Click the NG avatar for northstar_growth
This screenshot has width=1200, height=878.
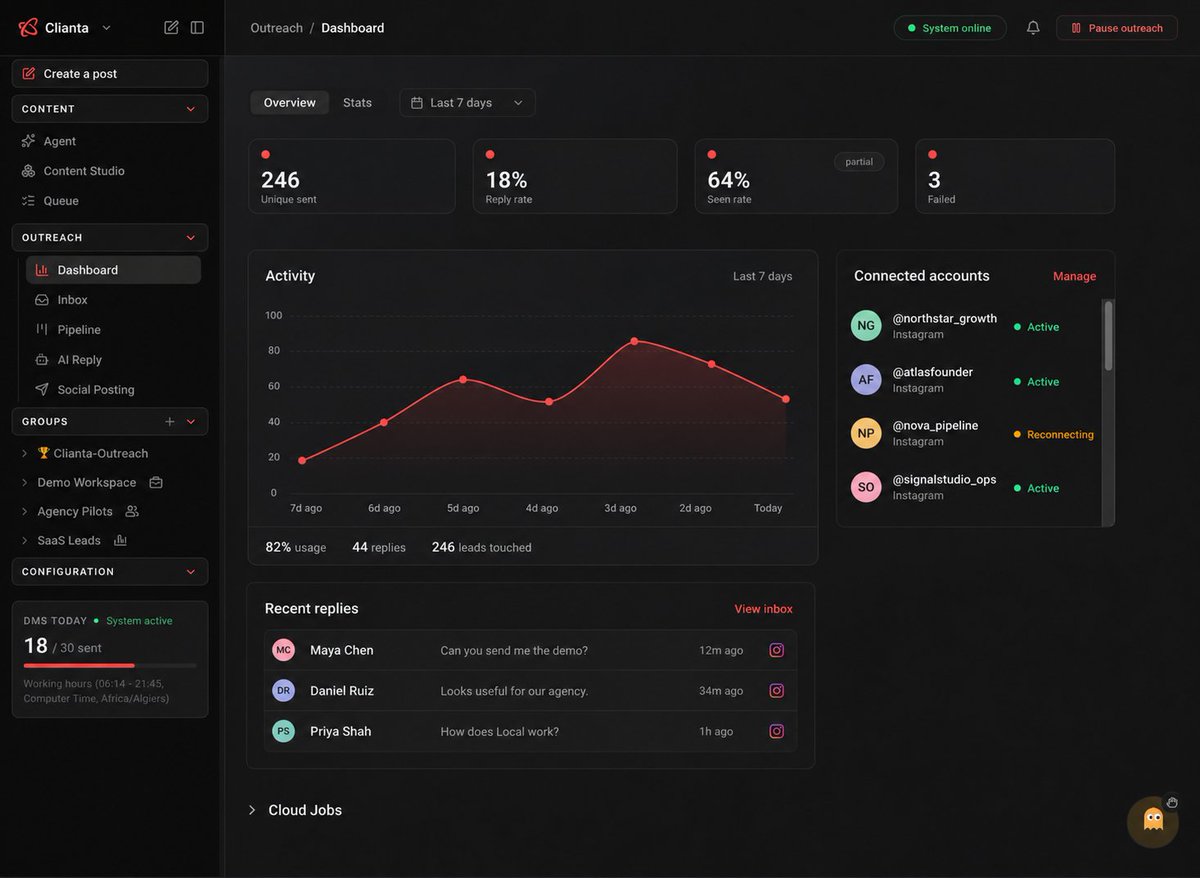(x=866, y=326)
